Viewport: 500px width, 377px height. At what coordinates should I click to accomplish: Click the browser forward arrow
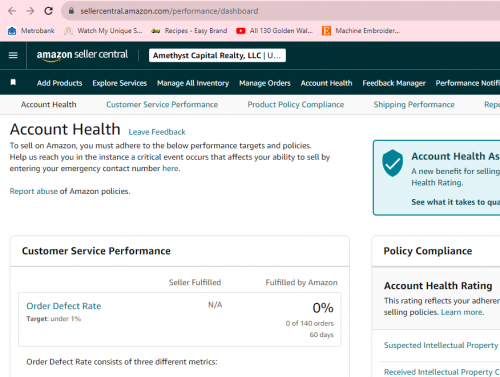coord(30,11)
